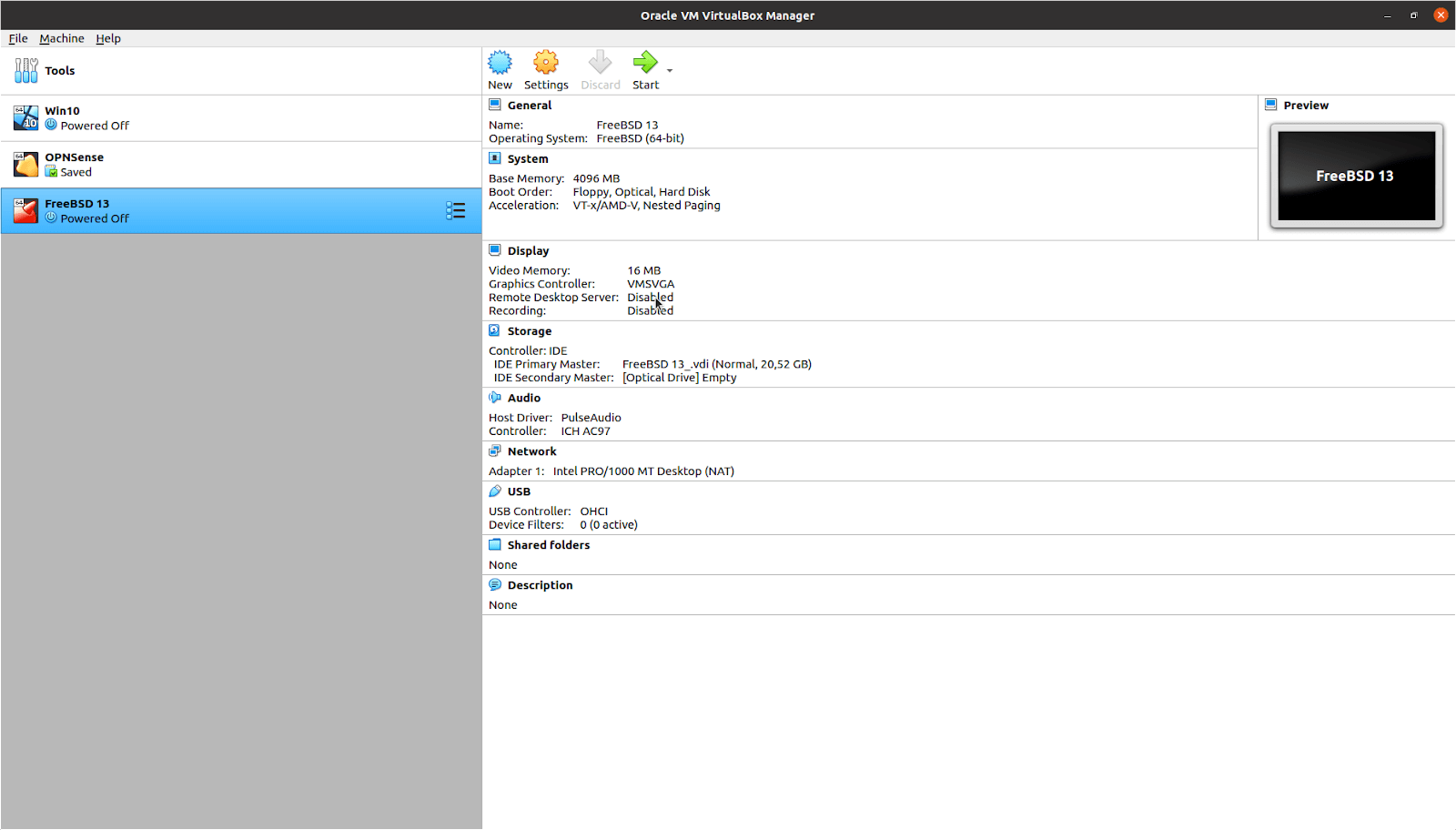Click the Description section speech icon

tap(495, 585)
